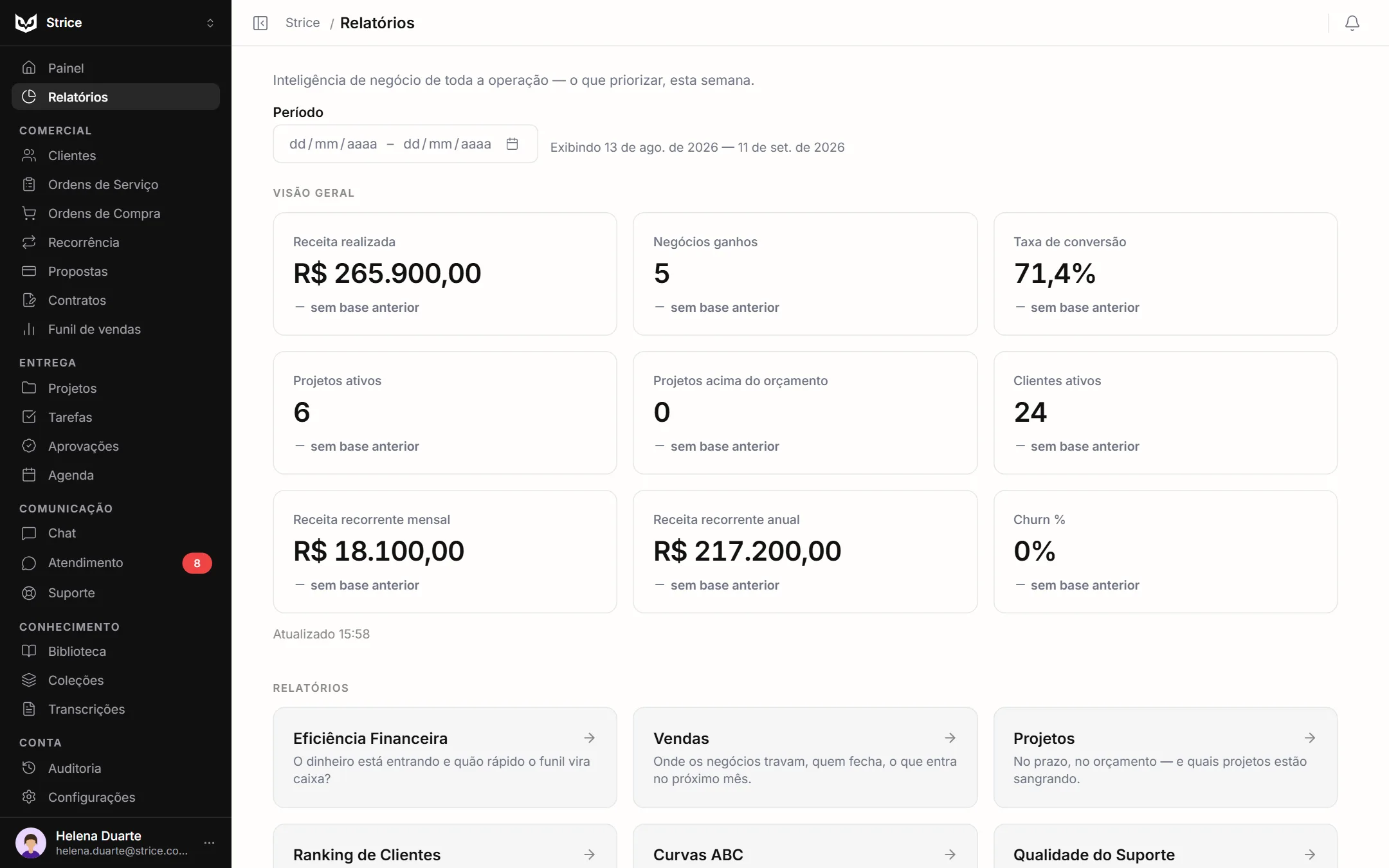Open the notifications bell
The image size is (1389, 868).
click(x=1352, y=23)
